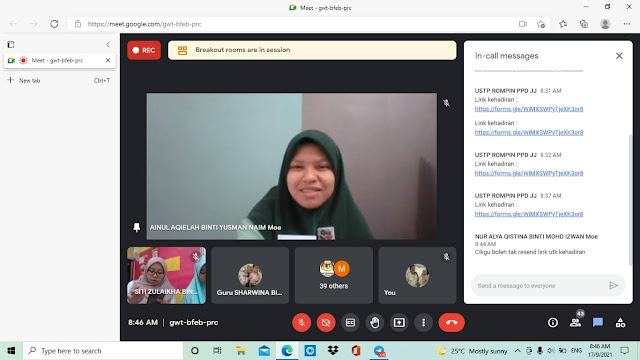
Task: Click the REC recording indicator
Action: pos(144,50)
